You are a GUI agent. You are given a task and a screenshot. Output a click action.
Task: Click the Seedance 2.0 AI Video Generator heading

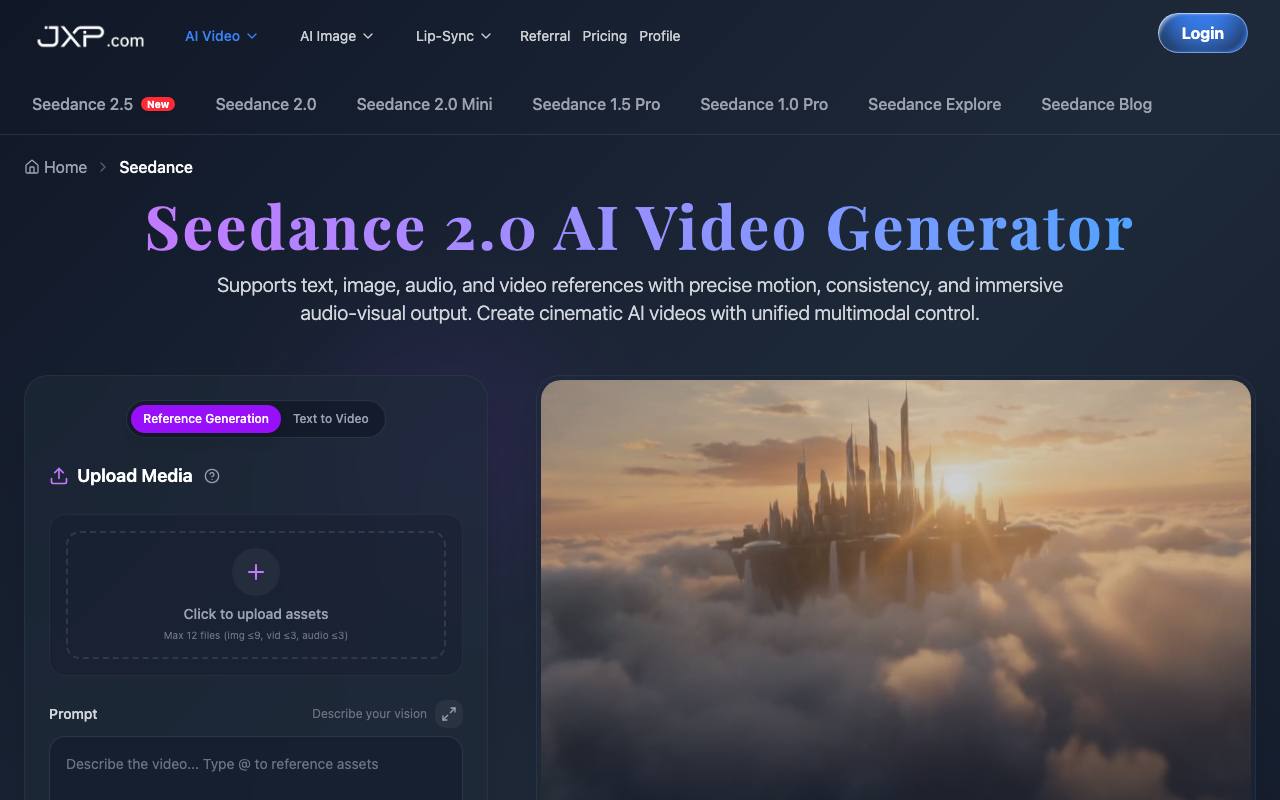tap(640, 227)
